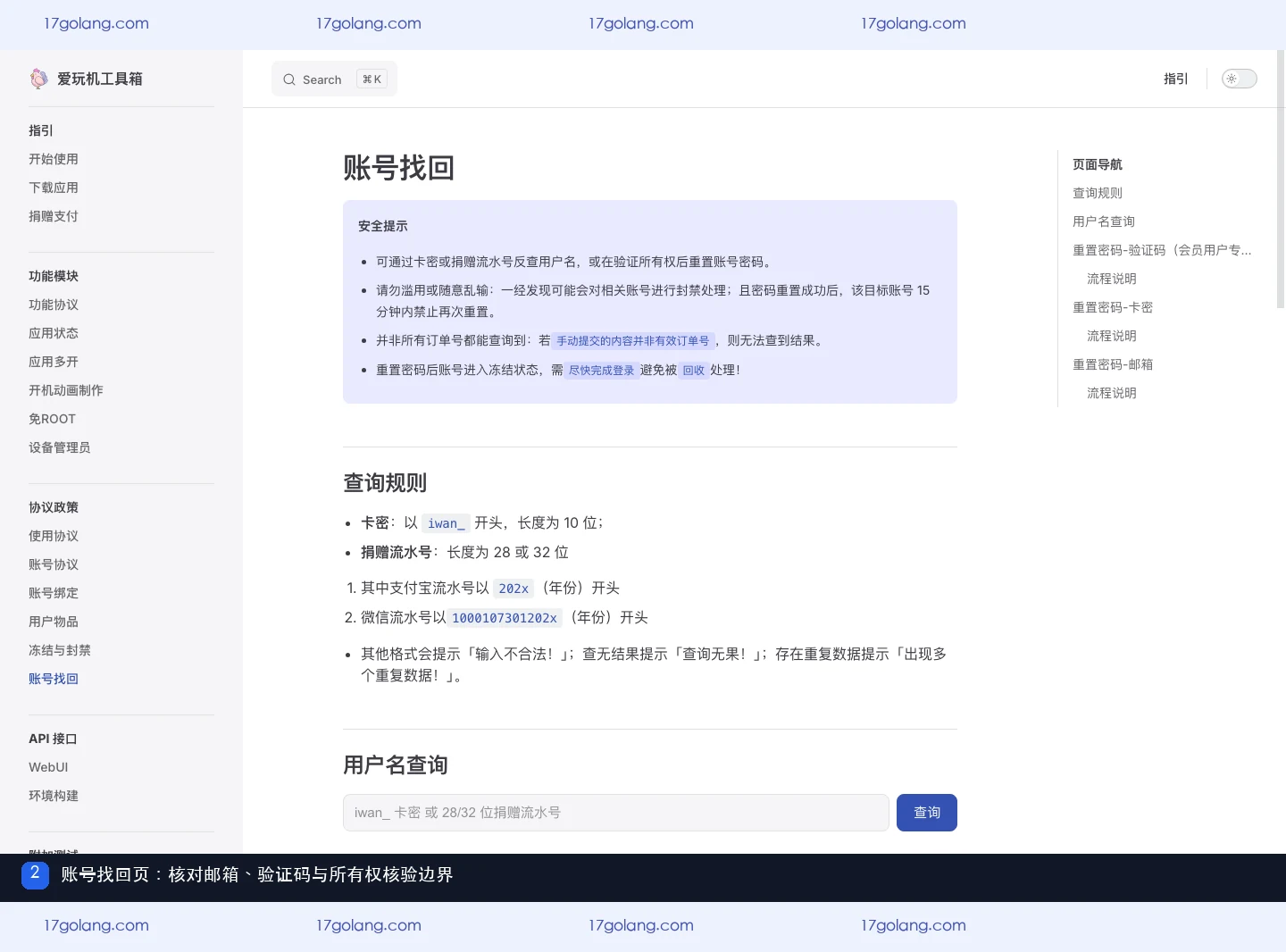Jump to 查询规则 in page navigation
The width and height of the screenshot is (1286, 952).
(1098, 193)
